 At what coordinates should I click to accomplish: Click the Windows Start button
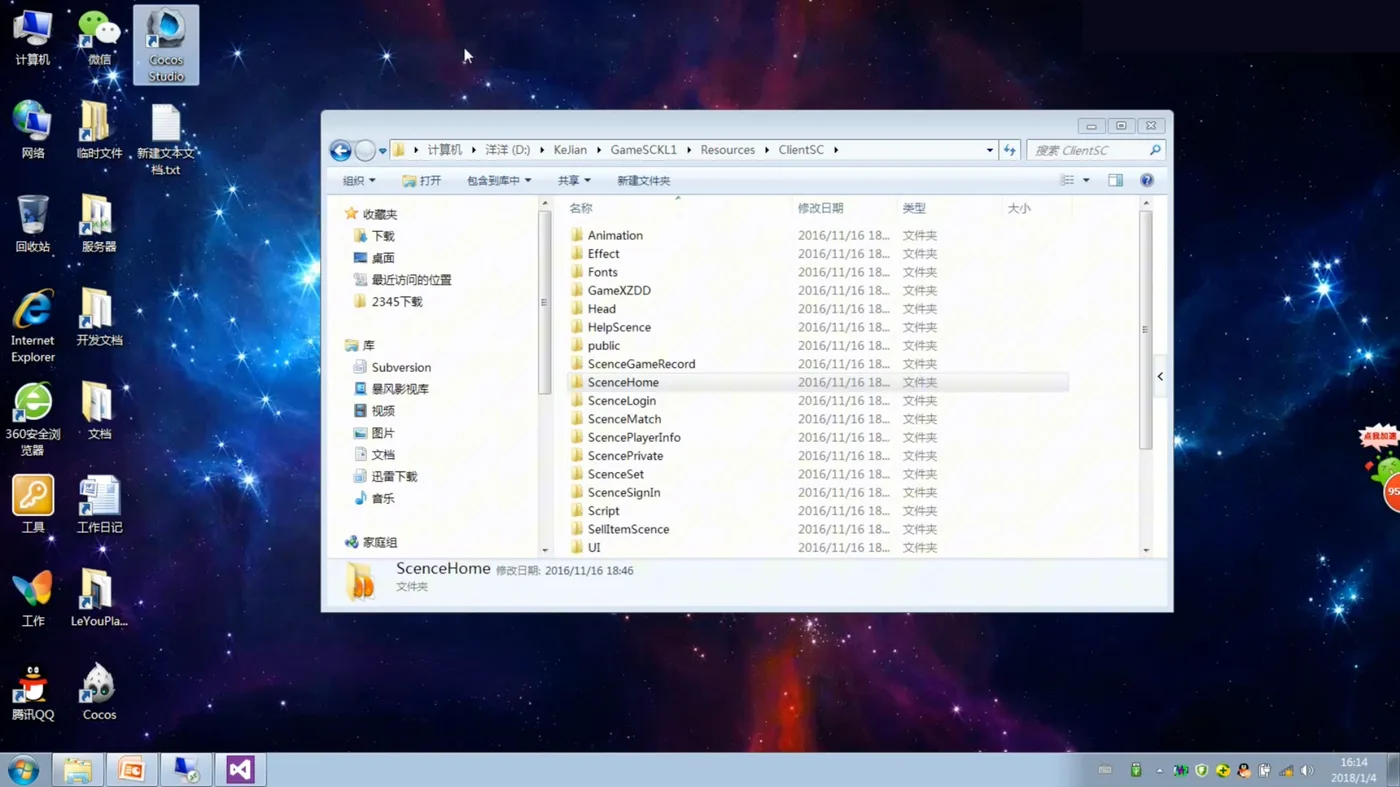click(x=23, y=770)
